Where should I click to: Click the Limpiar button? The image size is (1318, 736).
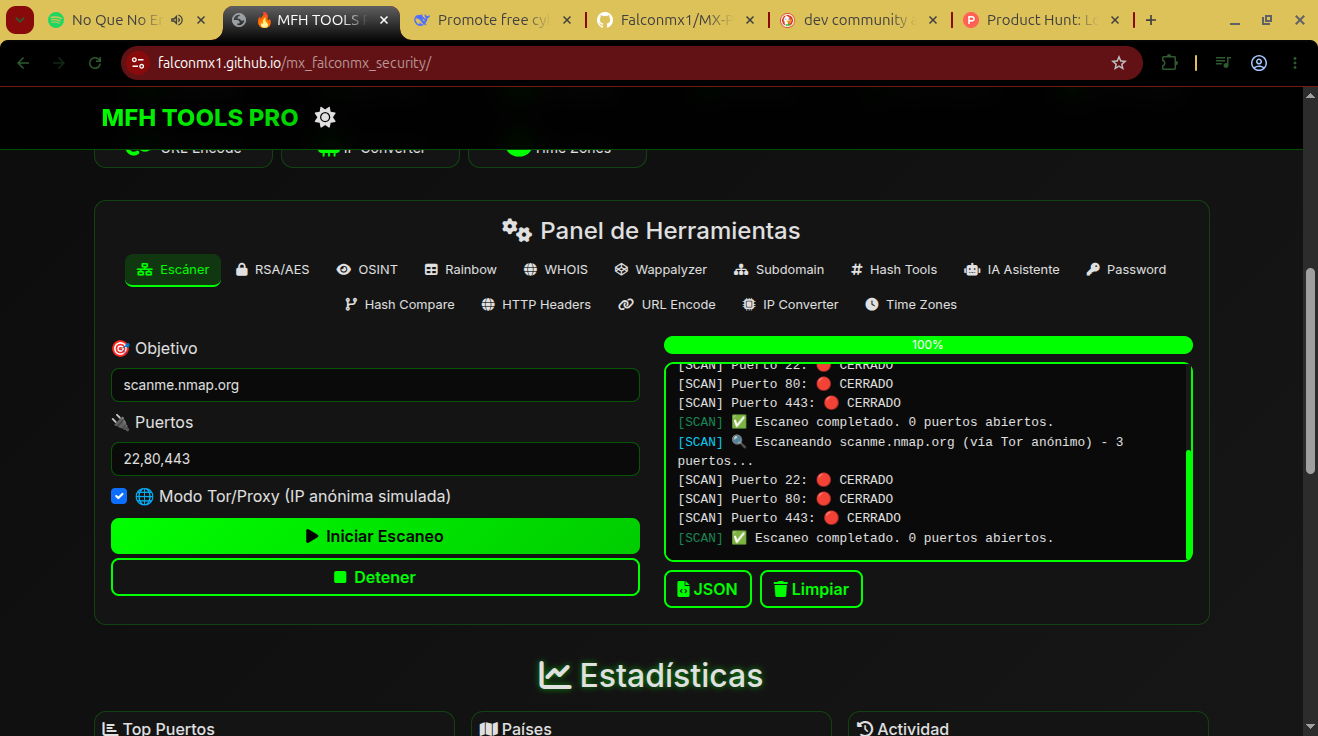(811, 589)
